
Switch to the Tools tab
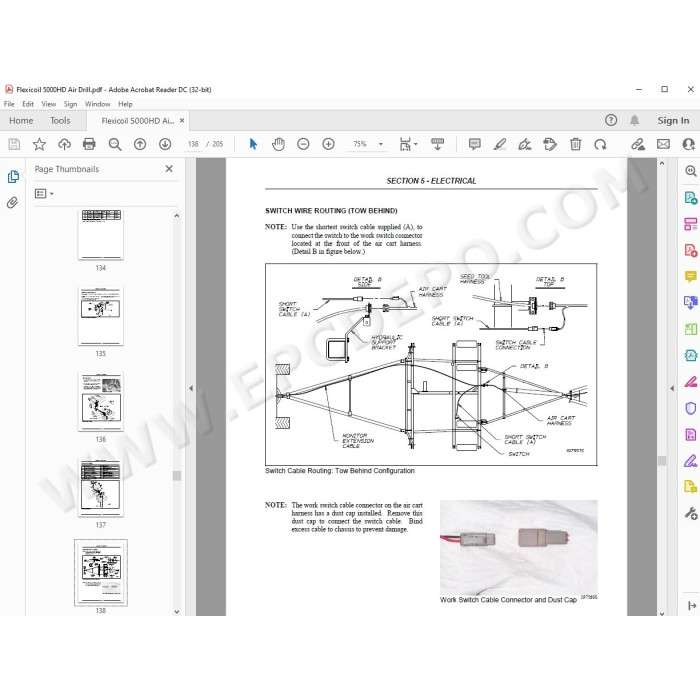[60, 121]
